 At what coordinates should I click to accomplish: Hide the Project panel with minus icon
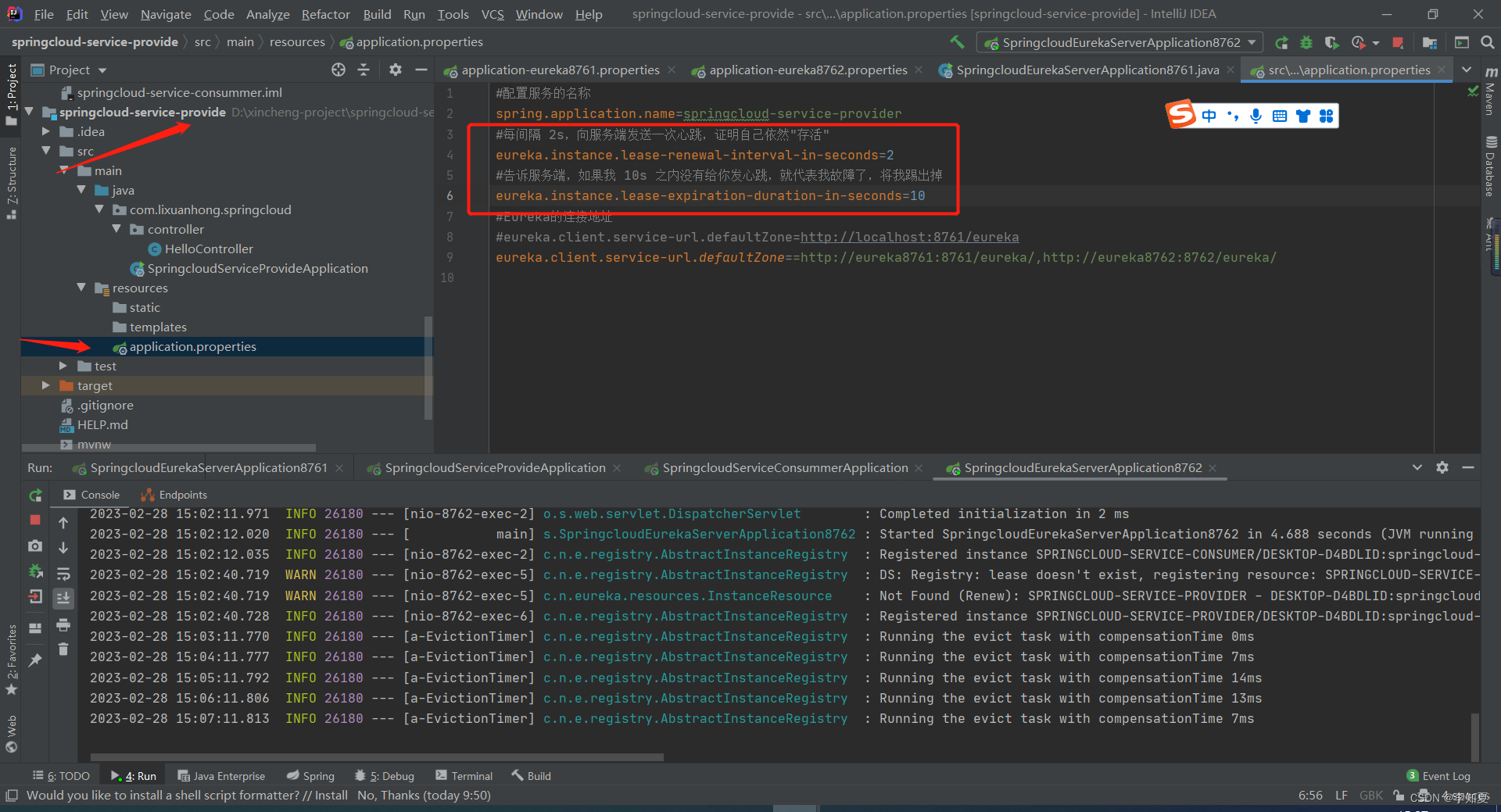[421, 70]
